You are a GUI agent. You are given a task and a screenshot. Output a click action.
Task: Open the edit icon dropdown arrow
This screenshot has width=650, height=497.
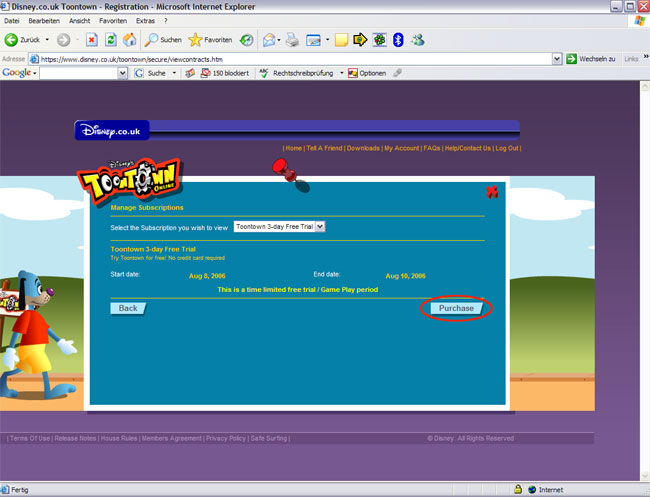tap(327, 40)
